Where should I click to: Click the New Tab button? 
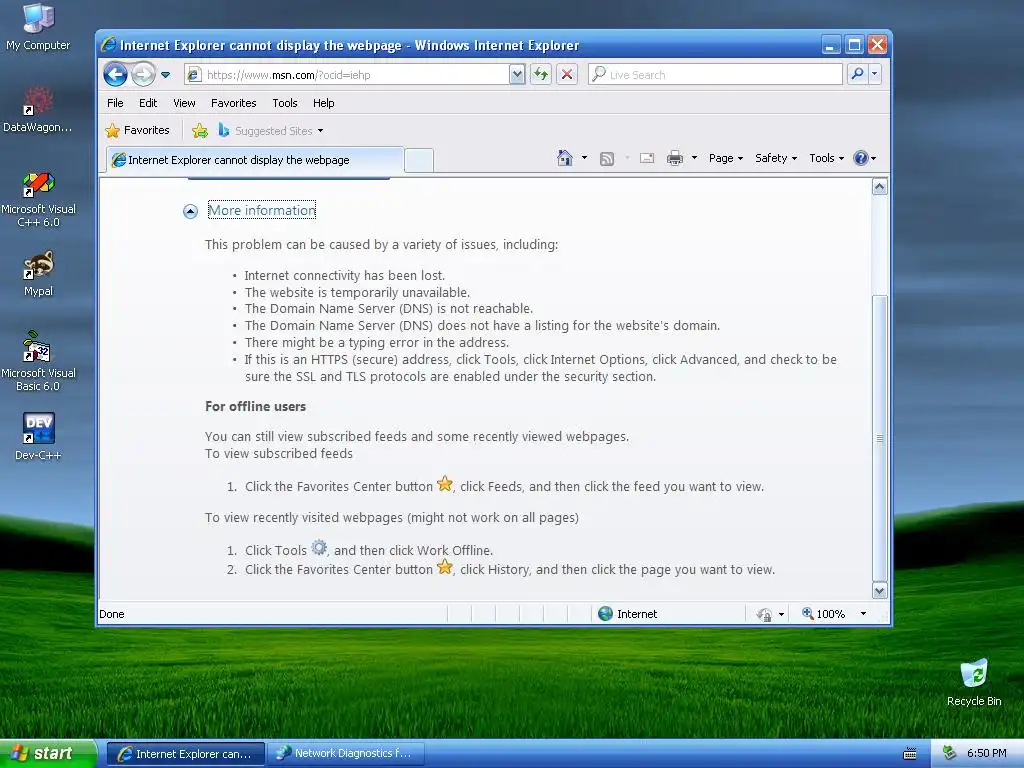click(x=419, y=161)
